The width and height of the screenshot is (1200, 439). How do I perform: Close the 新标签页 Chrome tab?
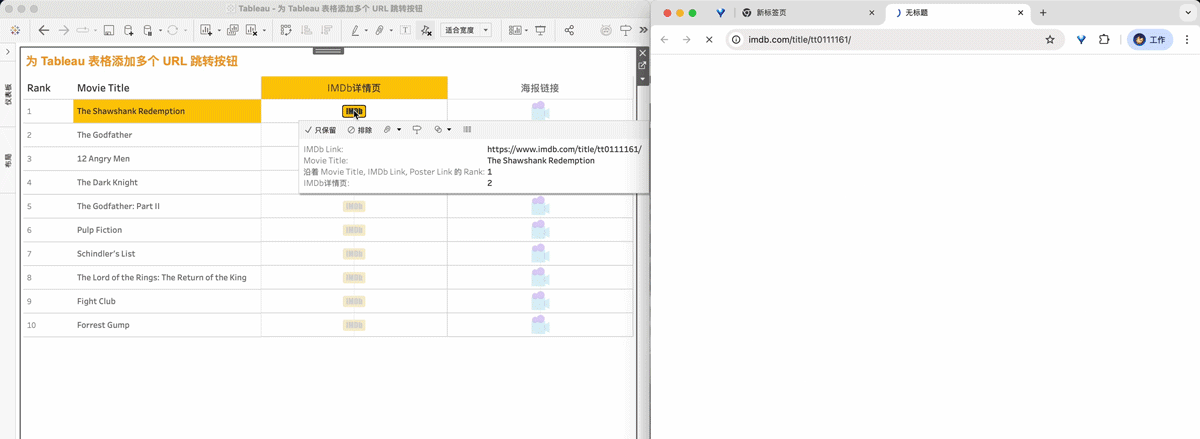(871, 13)
